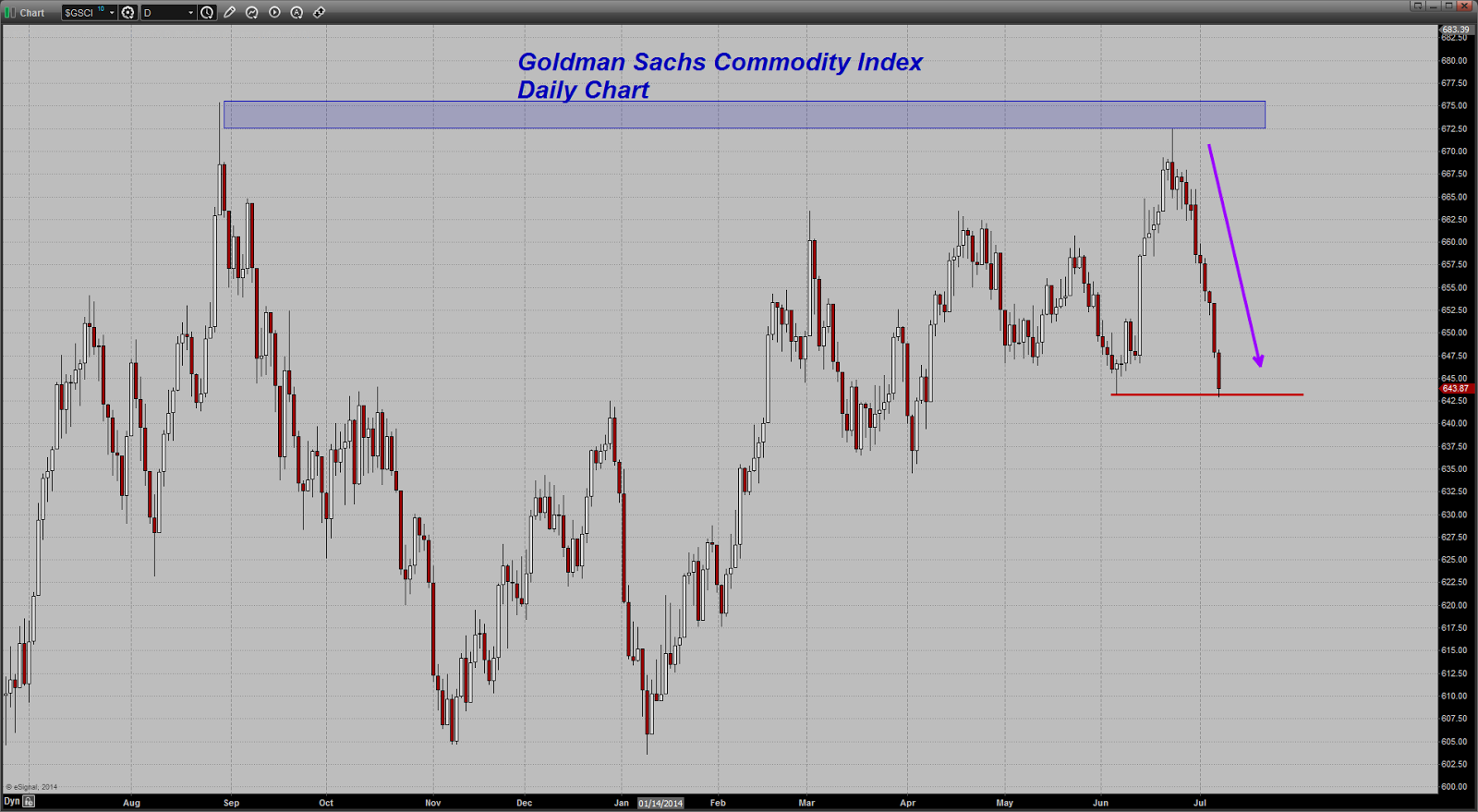The width and height of the screenshot is (1478, 812).
Task: Select the pencil drawing tool
Action: tap(230, 13)
